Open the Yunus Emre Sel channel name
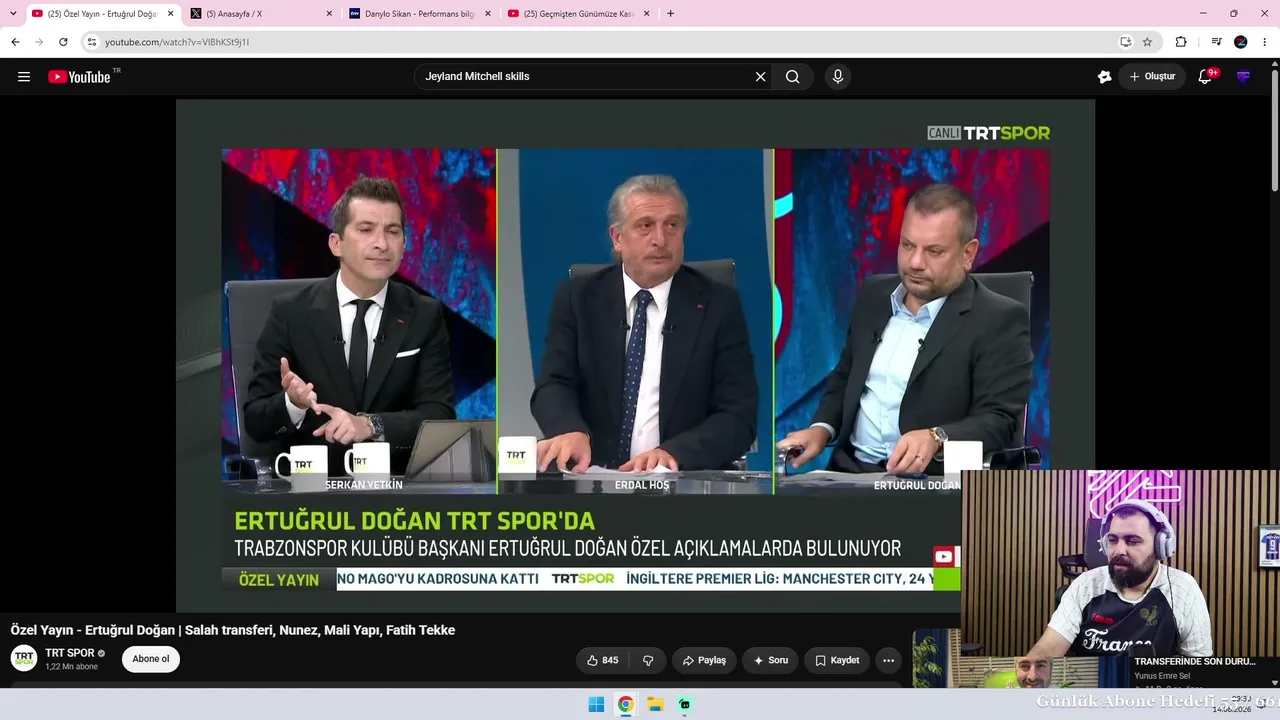Screen dimensions: 1280x720 (1162, 676)
